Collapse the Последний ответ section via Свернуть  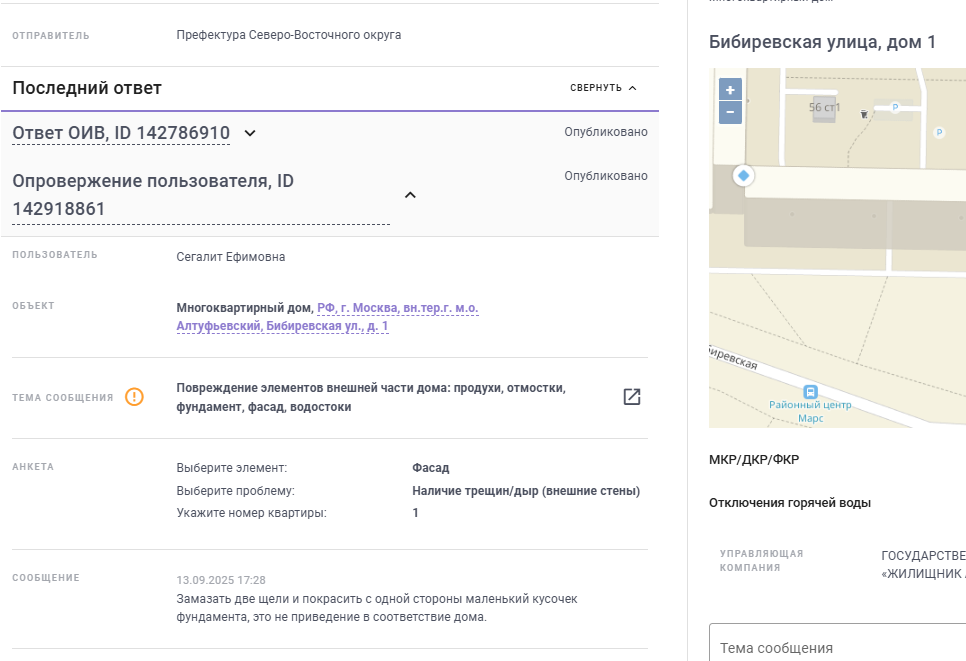[x=603, y=88]
